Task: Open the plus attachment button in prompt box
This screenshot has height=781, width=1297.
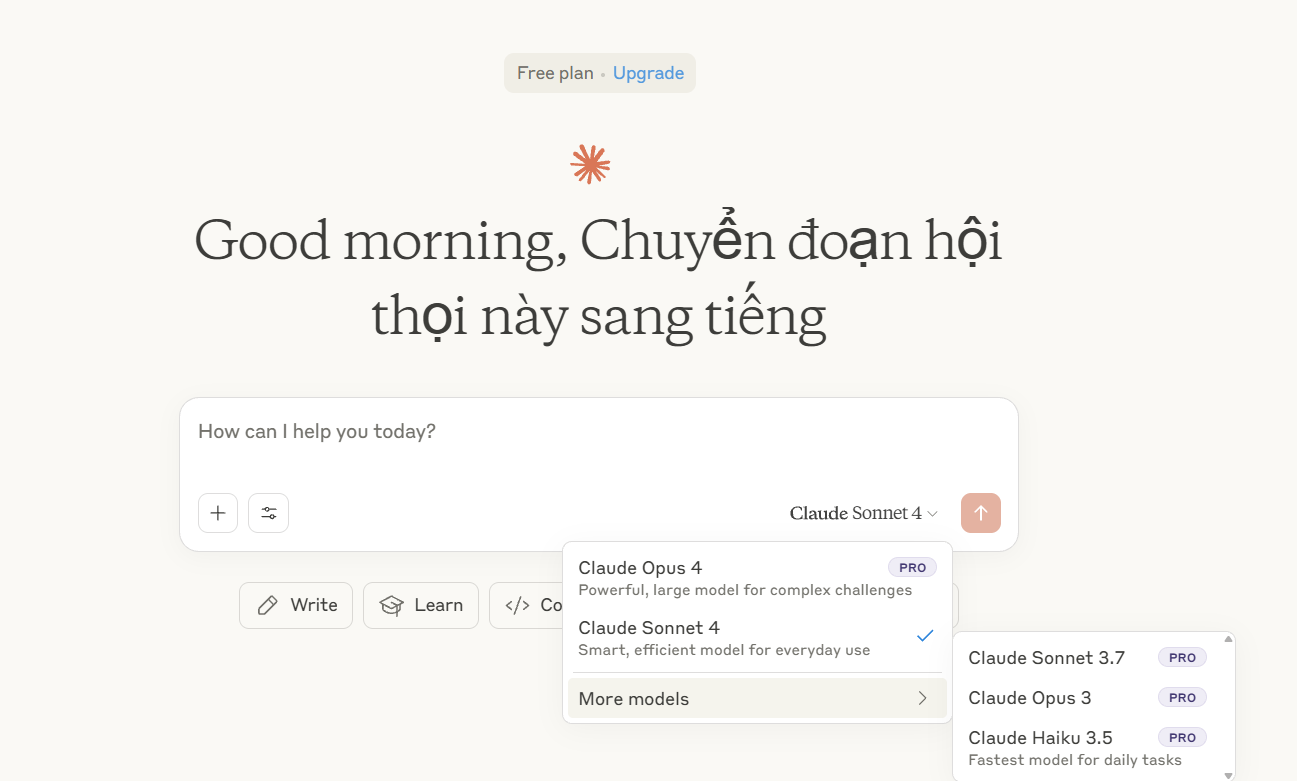Action: click(218, 513)
